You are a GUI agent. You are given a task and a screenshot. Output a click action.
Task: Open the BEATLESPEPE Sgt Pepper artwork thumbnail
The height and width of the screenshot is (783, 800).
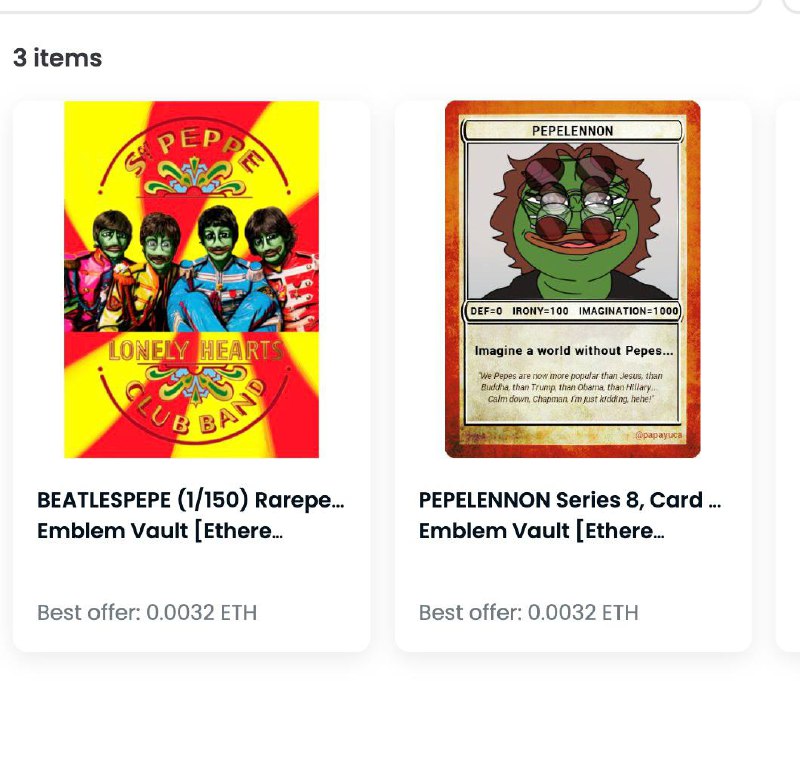coord(191,280)
